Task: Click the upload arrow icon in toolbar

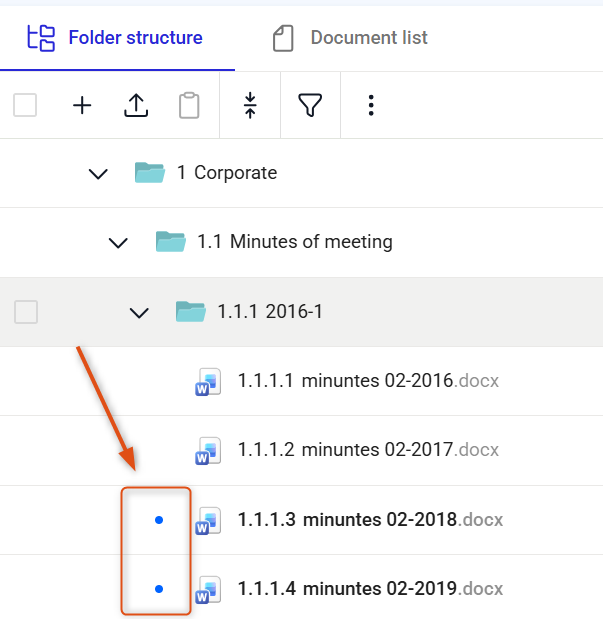Action: [136, 105]
